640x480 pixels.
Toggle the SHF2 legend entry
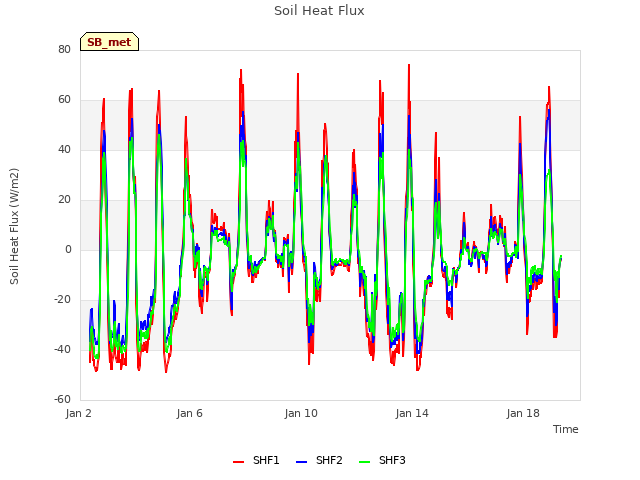(319, 460)
